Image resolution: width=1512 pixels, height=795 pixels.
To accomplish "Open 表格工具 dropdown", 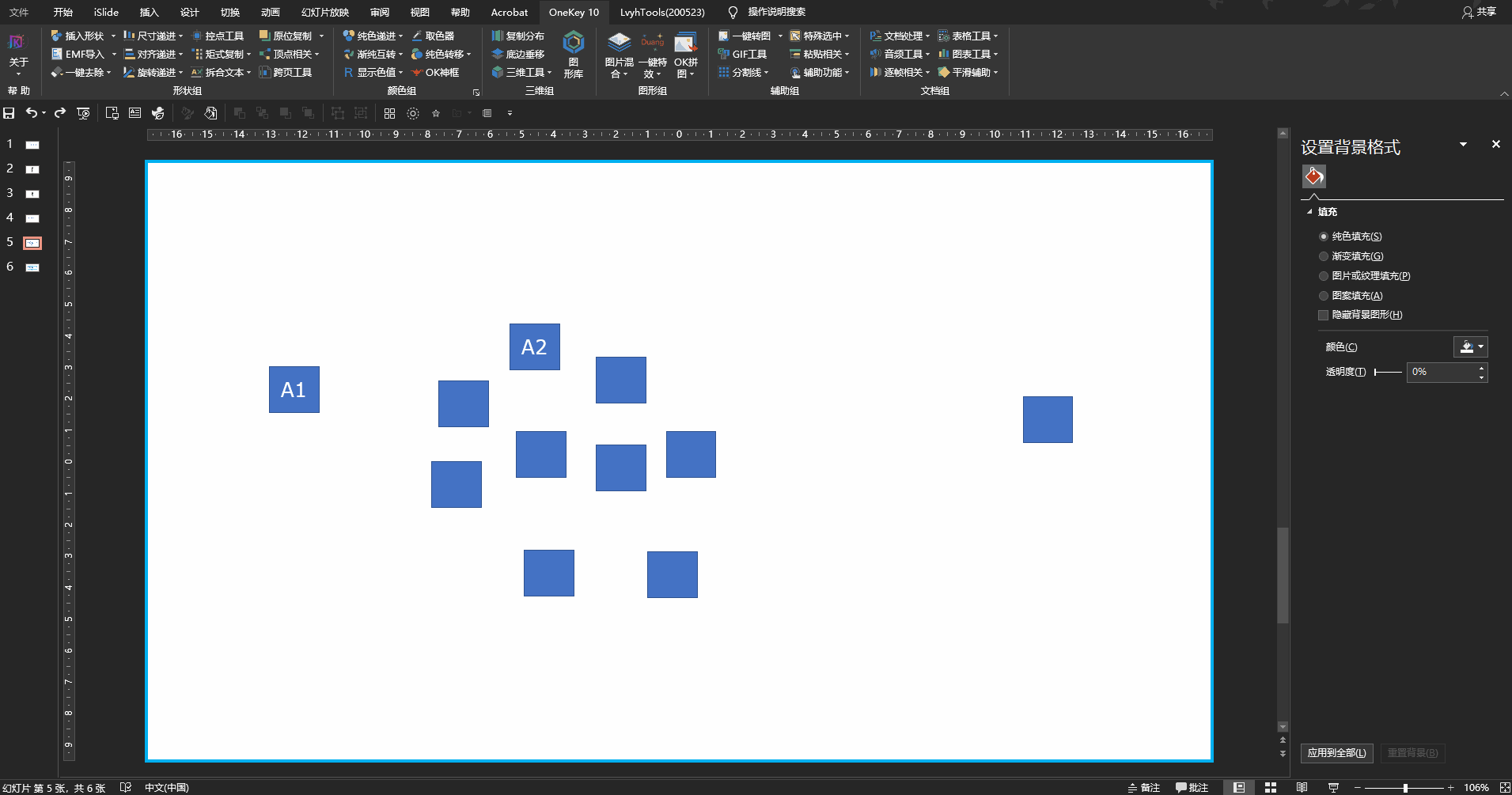I will click(968, 36).
